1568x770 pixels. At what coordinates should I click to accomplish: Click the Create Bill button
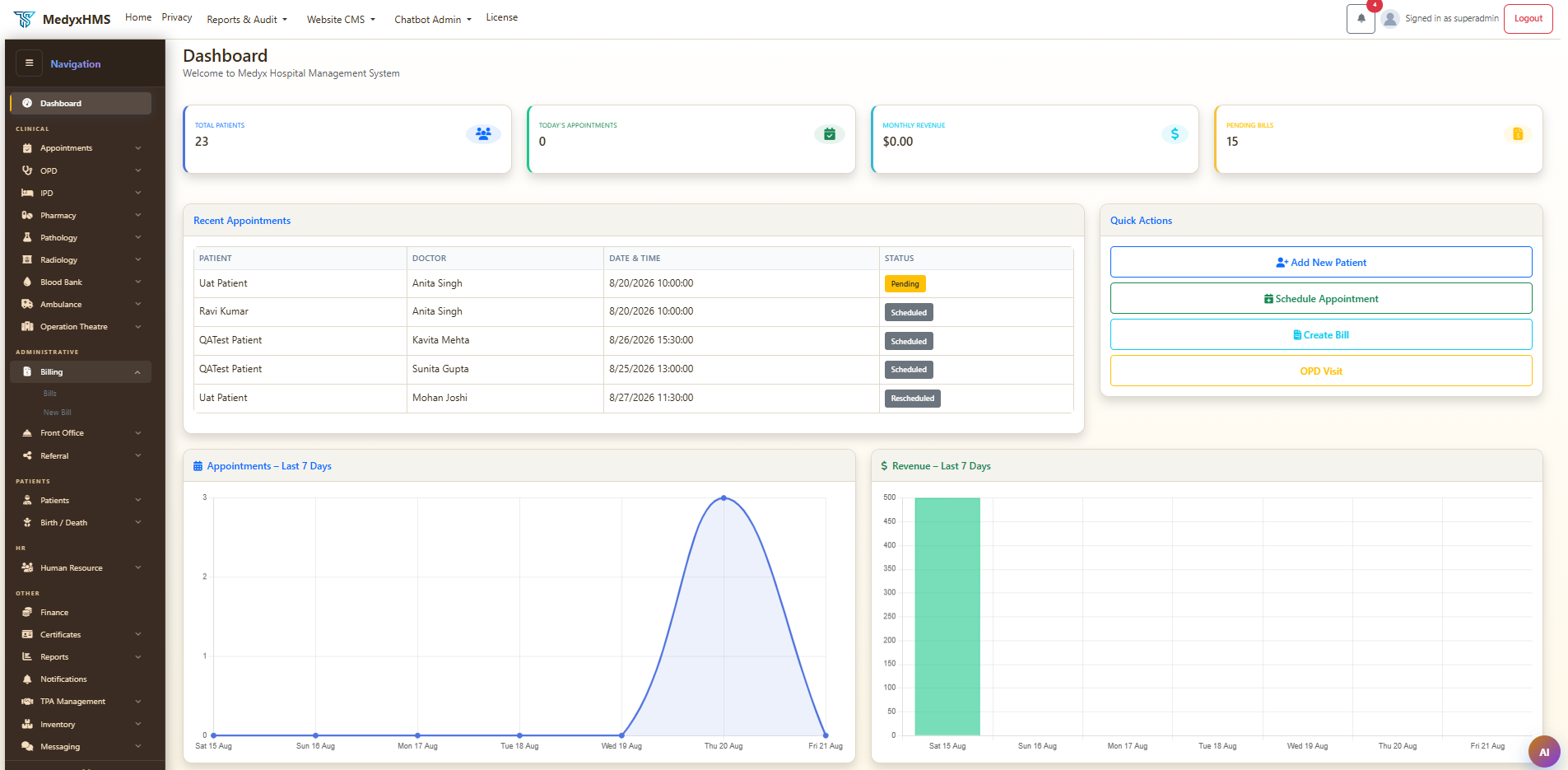pyautogui.click(x=1321, y=334)
